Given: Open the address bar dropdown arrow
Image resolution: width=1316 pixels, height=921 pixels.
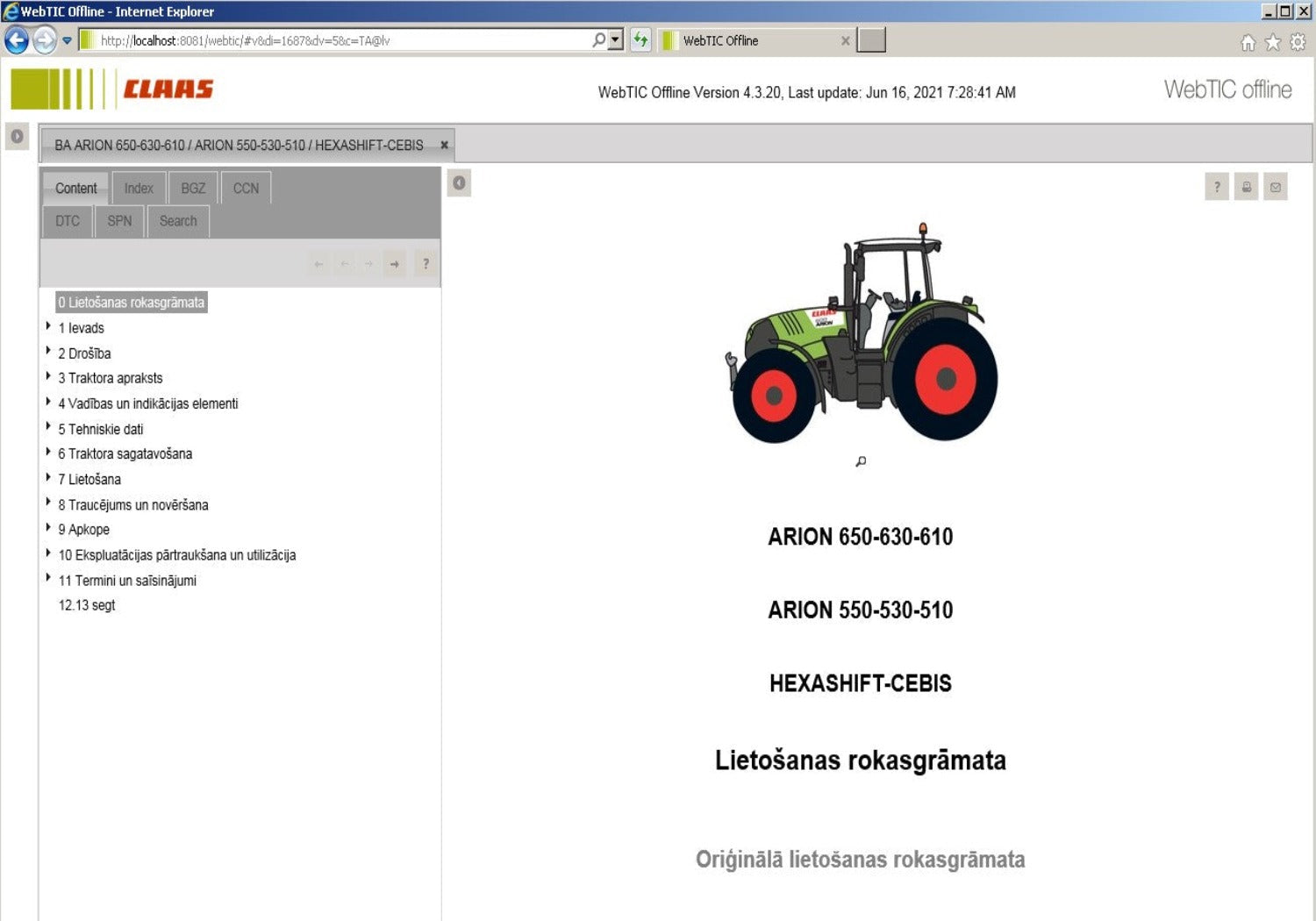Looking at the screenshot, I should [x=615, y=40].
